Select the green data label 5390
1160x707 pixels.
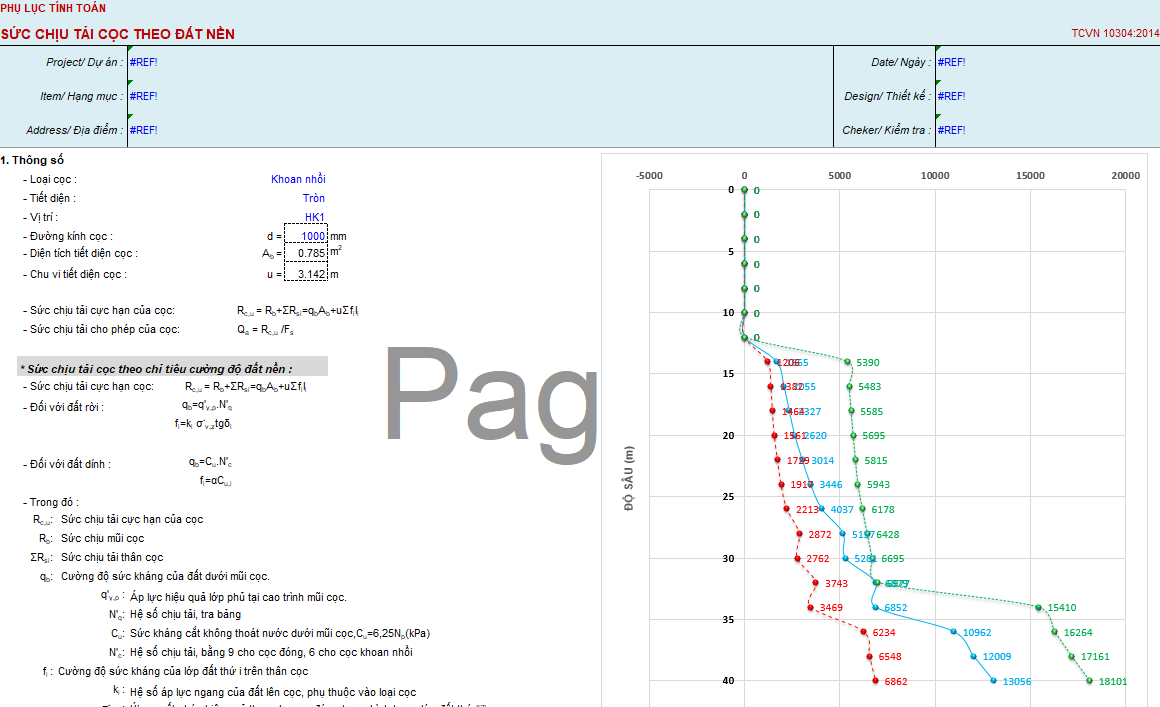point(868,362)
